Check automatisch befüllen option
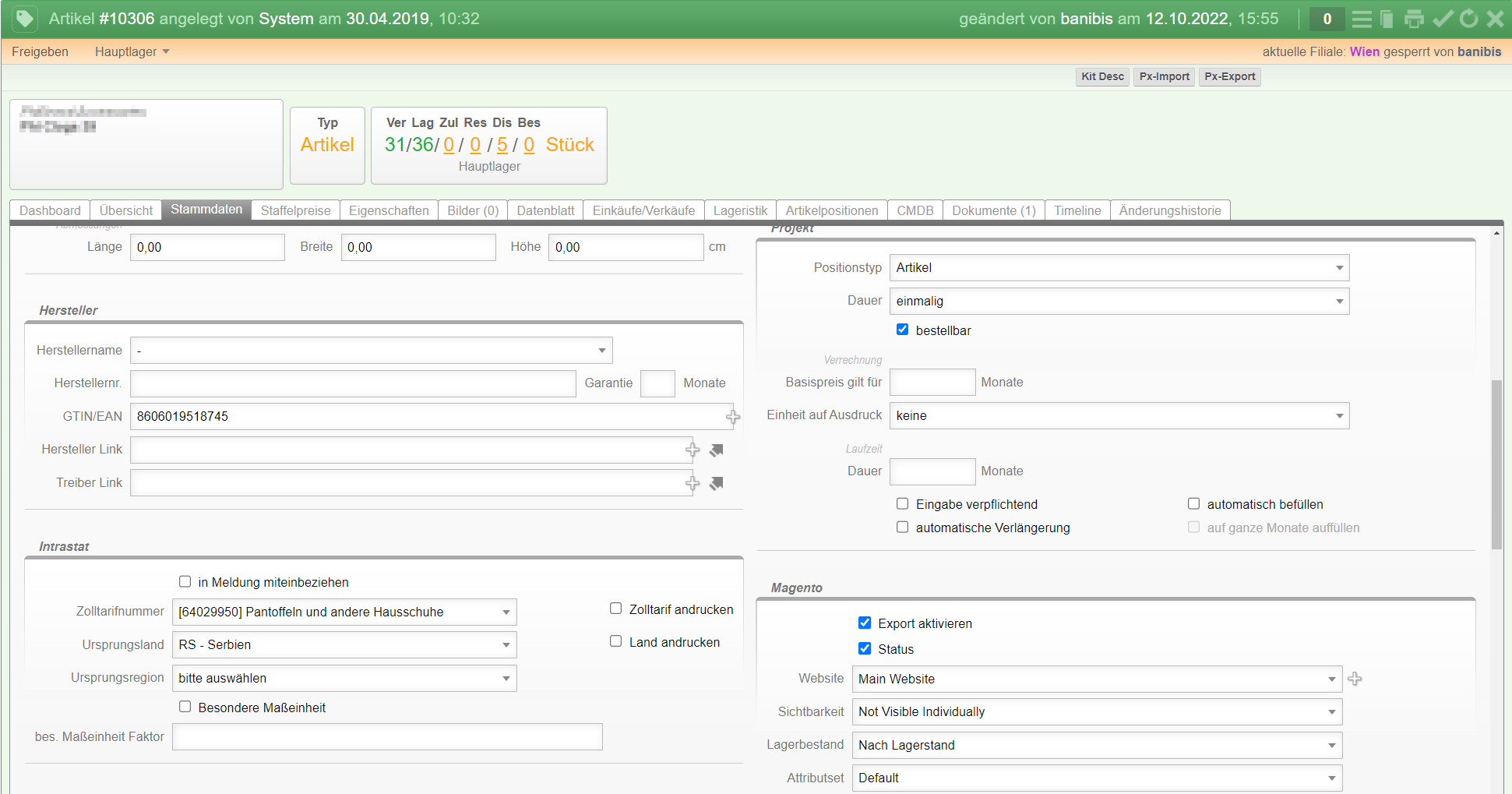The image size is (1512, 794). 1193,503
